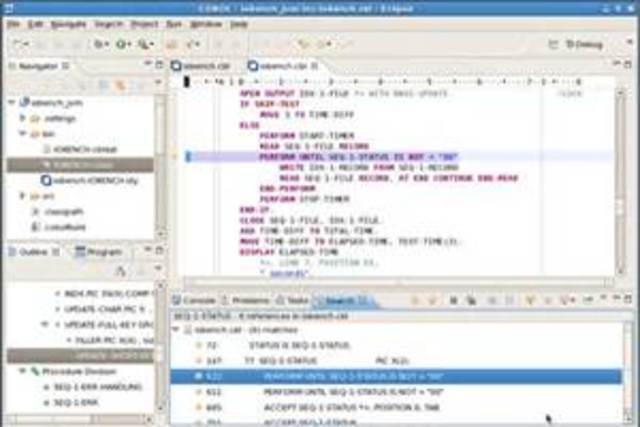Click the New wizard toolbar button
This screenshot has height=427, width=640.
click(17, 44)
